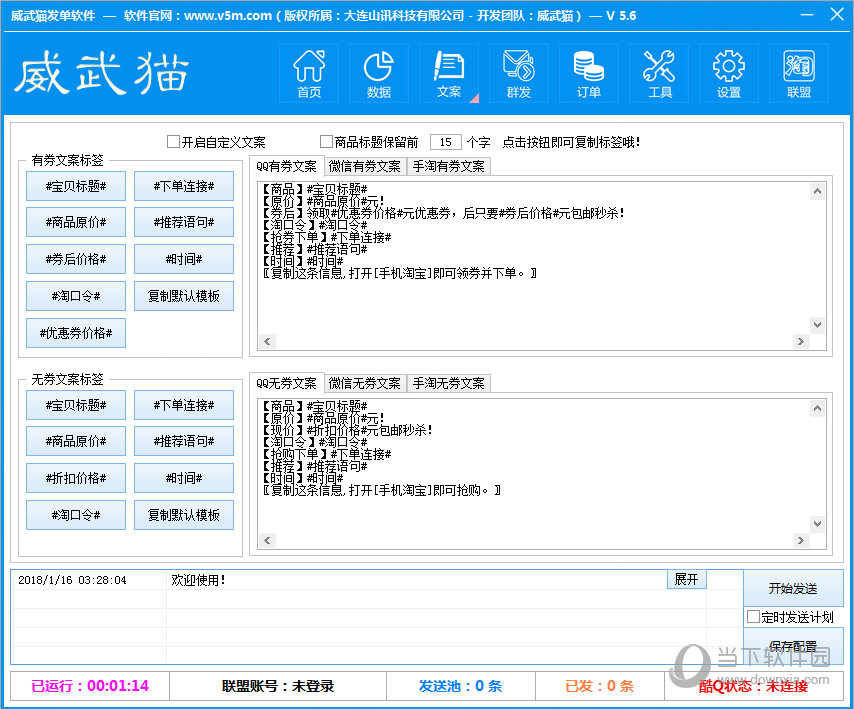Minimize the 威武猫 window
Screen dimensions: 854x709
(807, 15)
